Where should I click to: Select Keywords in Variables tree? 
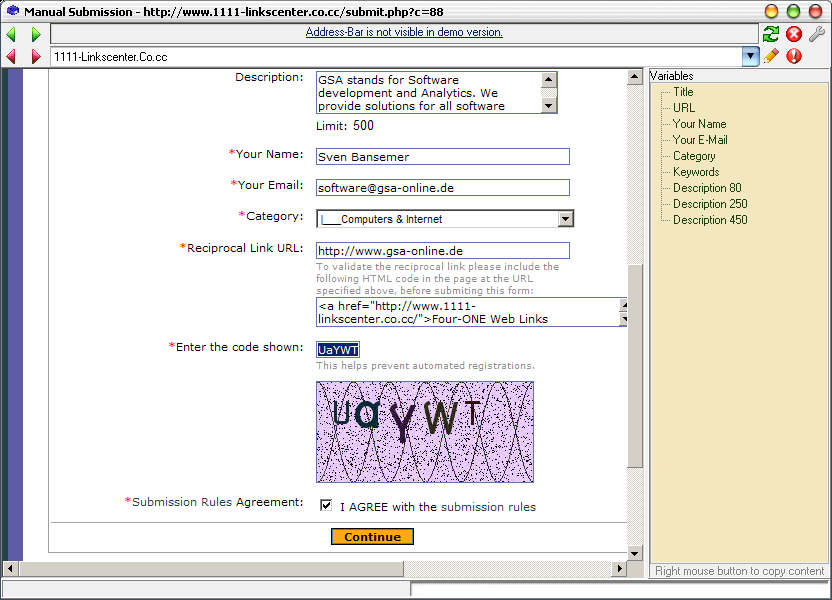[696, 171]
